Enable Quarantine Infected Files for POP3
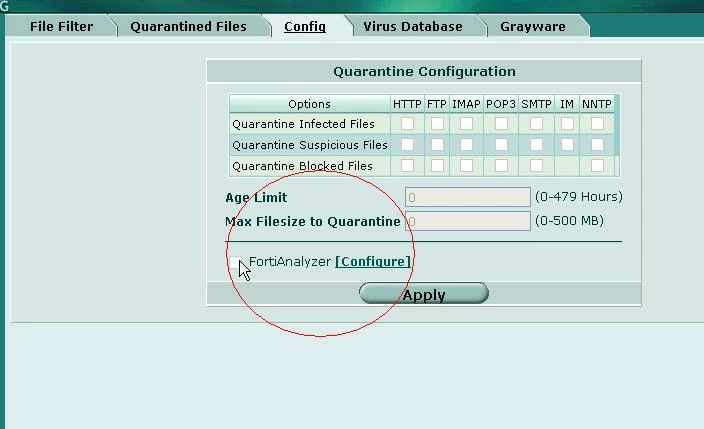This screenshot has height=429, width=704. [502, 124]
